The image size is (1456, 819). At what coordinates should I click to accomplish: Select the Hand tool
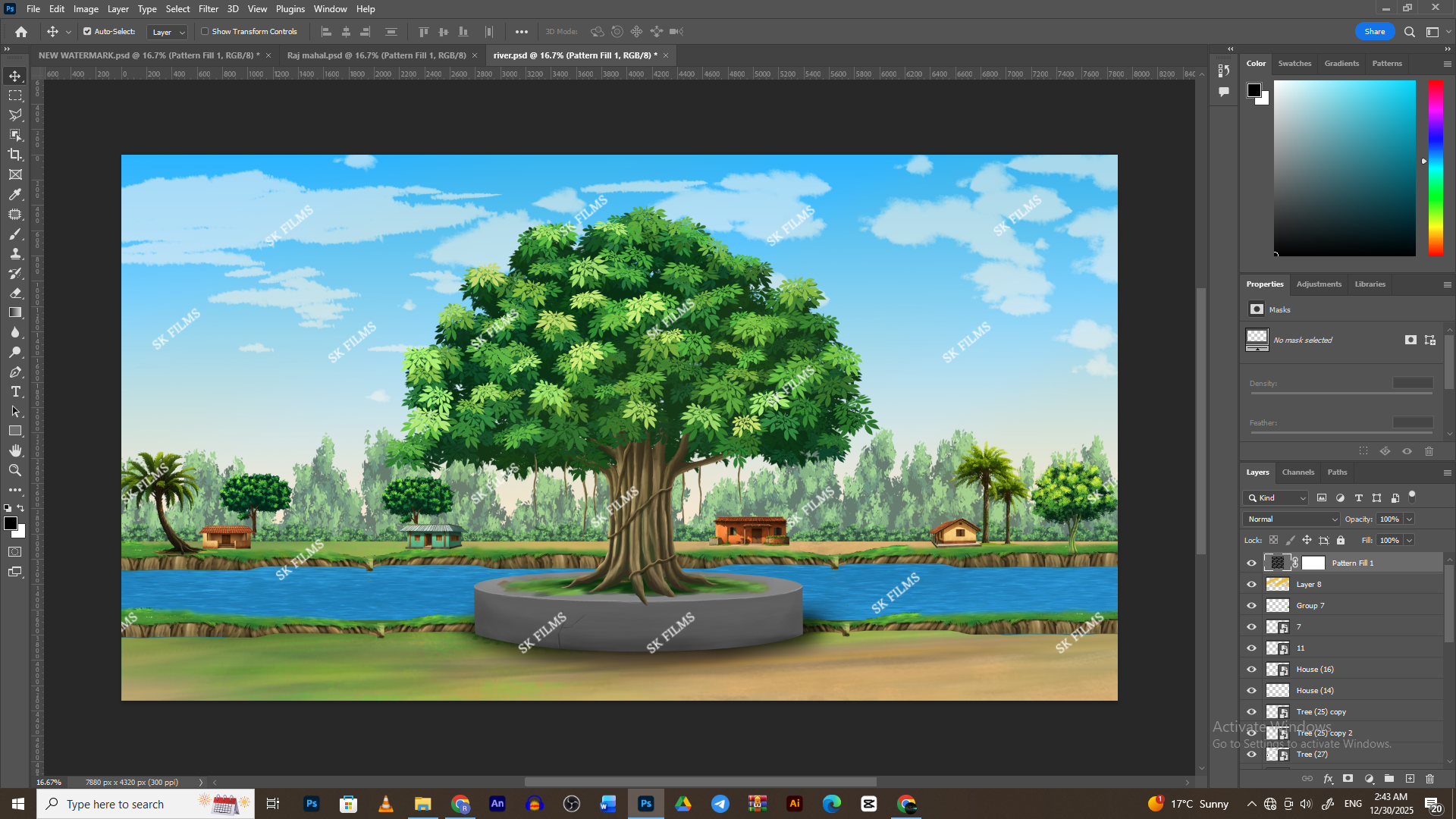pos(15,451)
